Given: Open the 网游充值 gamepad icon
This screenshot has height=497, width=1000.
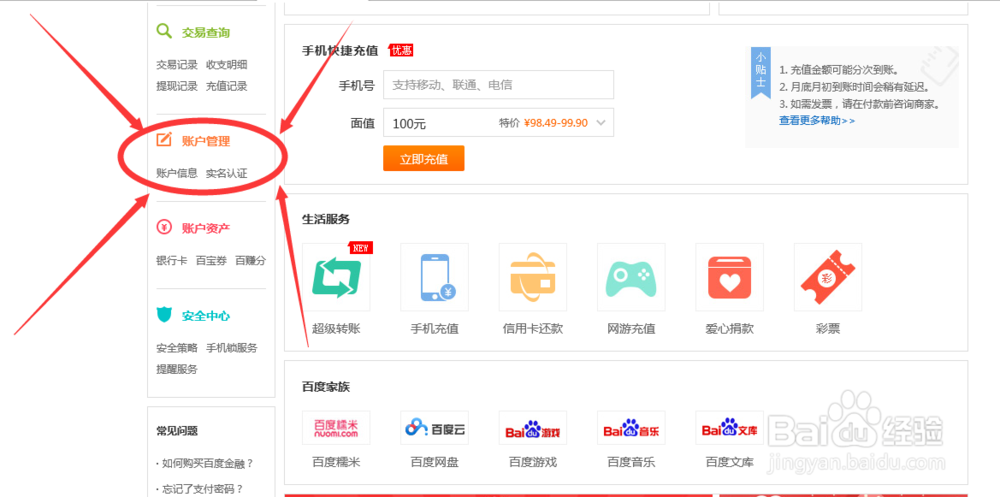Looking at the screenshot, I should point(631,278).
